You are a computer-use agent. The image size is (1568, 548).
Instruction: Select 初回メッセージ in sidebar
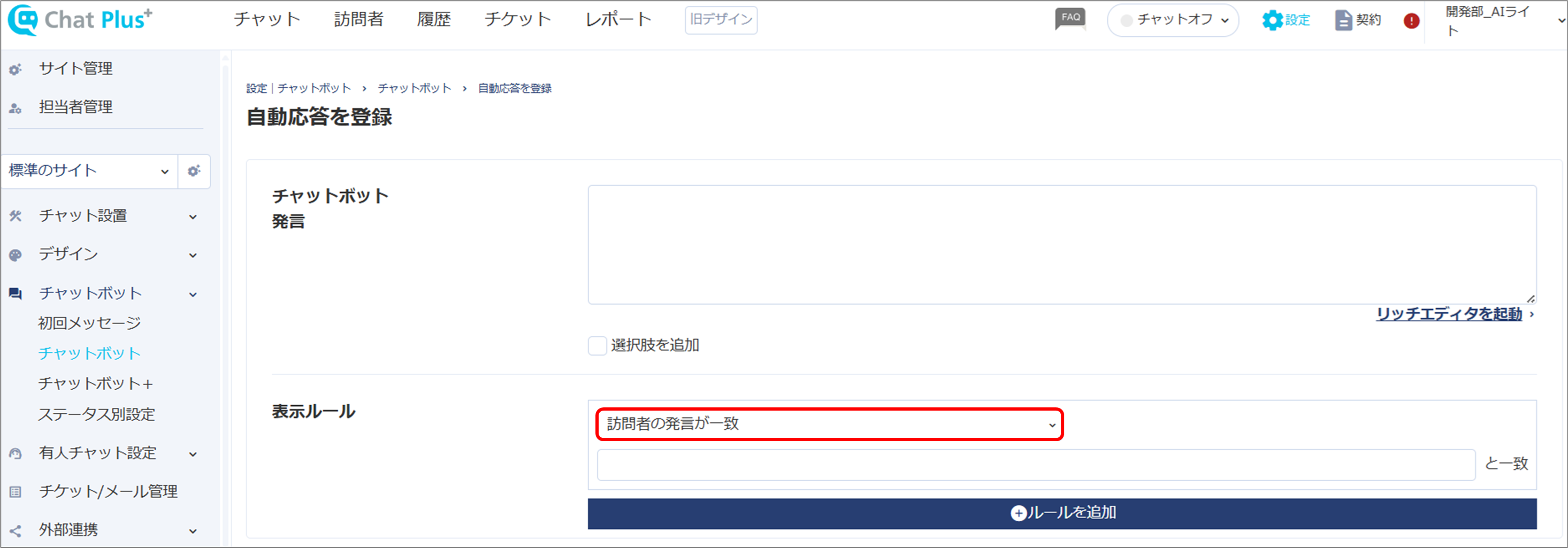(89, 323)
